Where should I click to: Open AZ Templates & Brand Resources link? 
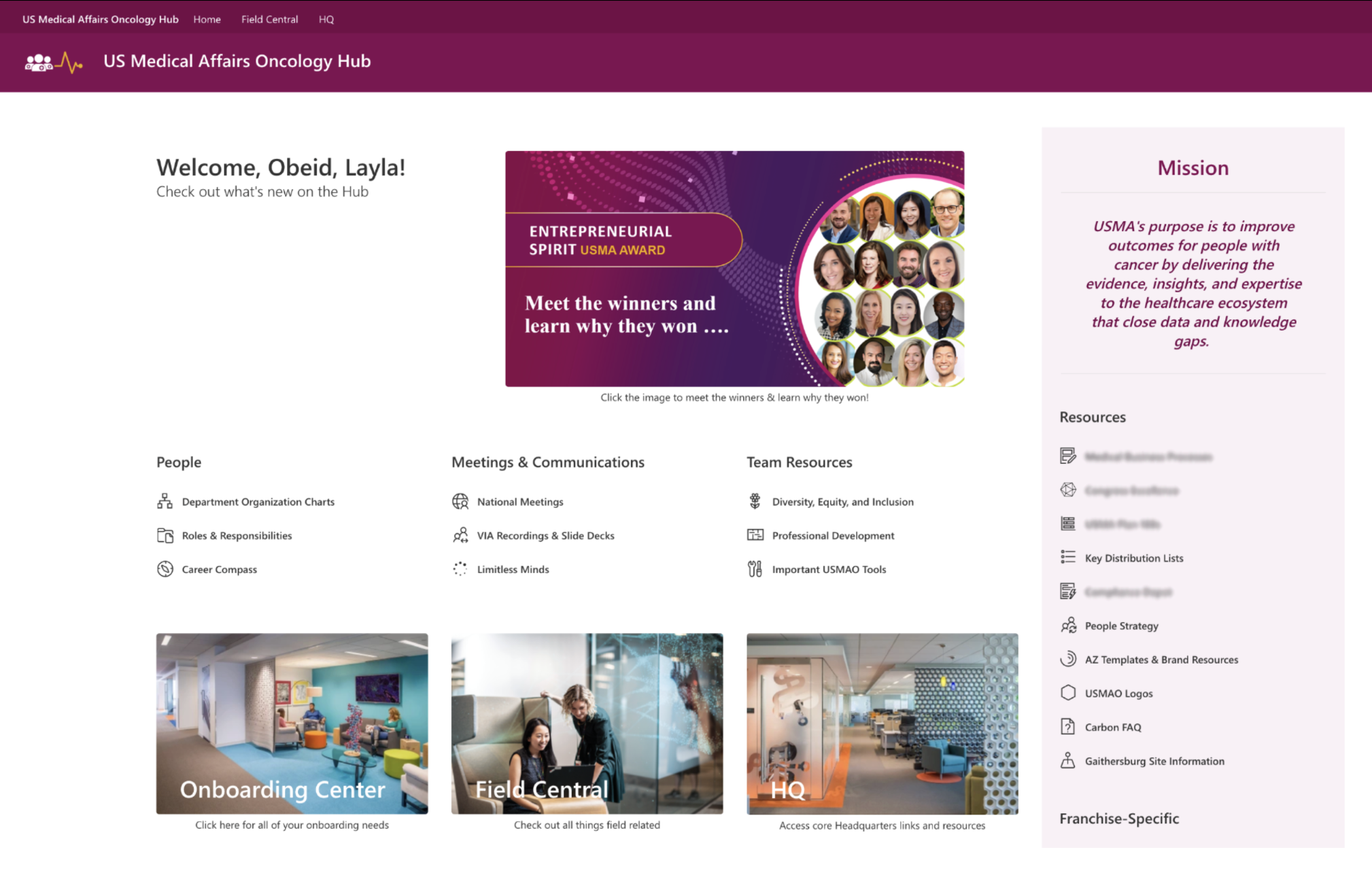click(x=1161, y=660)
